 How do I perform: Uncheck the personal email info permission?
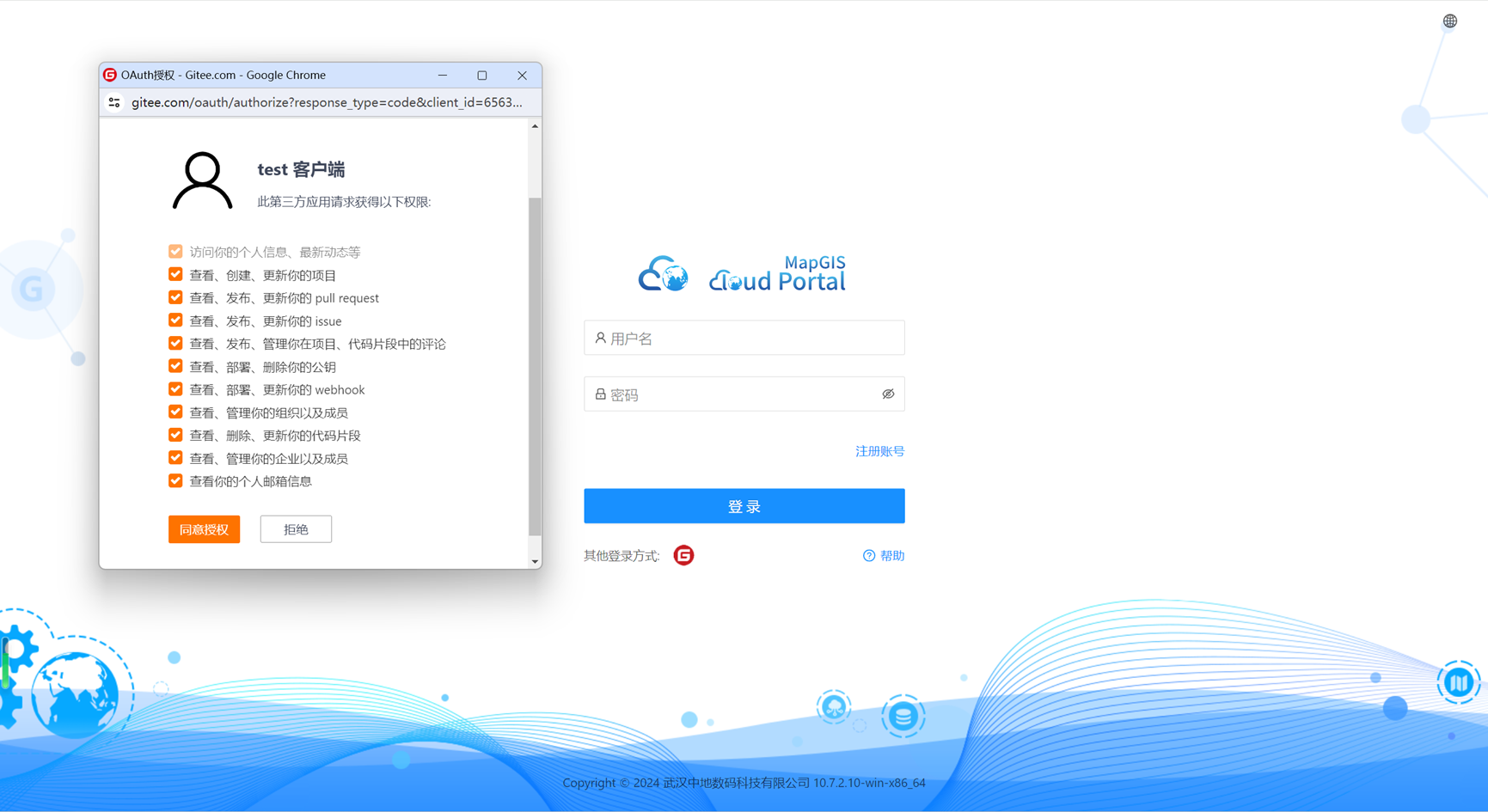pos(175,481)
